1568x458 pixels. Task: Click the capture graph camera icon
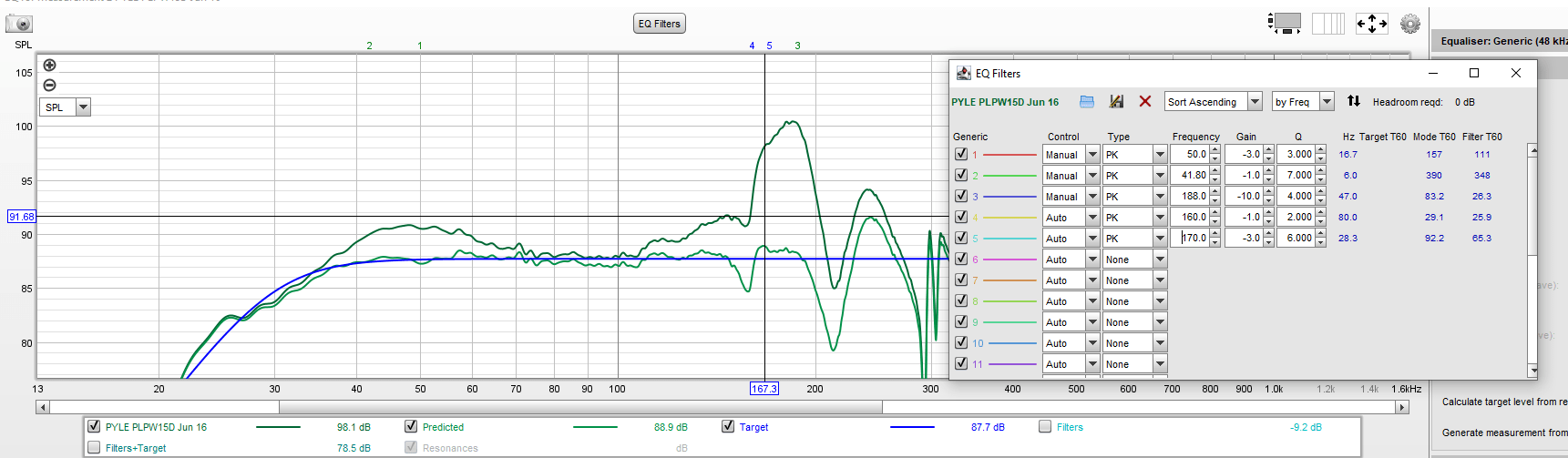pos(19,24)
